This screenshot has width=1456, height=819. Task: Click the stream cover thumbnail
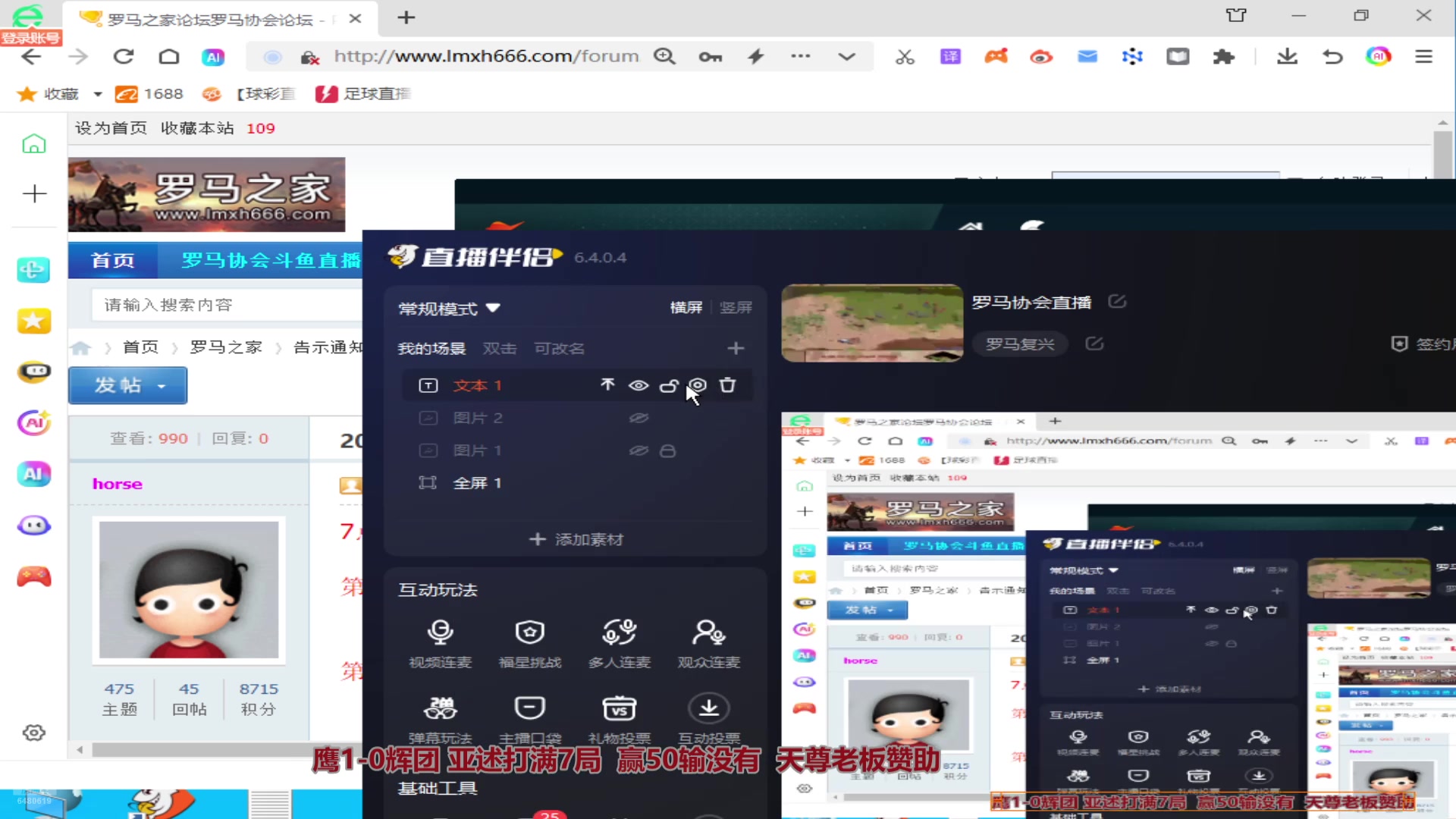tap(872, 323)
